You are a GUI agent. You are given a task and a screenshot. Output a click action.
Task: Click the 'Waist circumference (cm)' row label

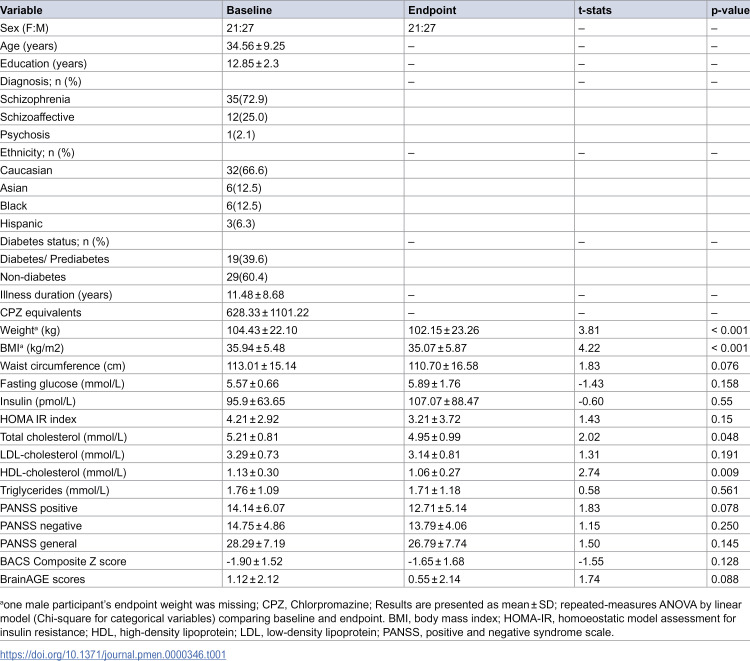click(63, 366)
